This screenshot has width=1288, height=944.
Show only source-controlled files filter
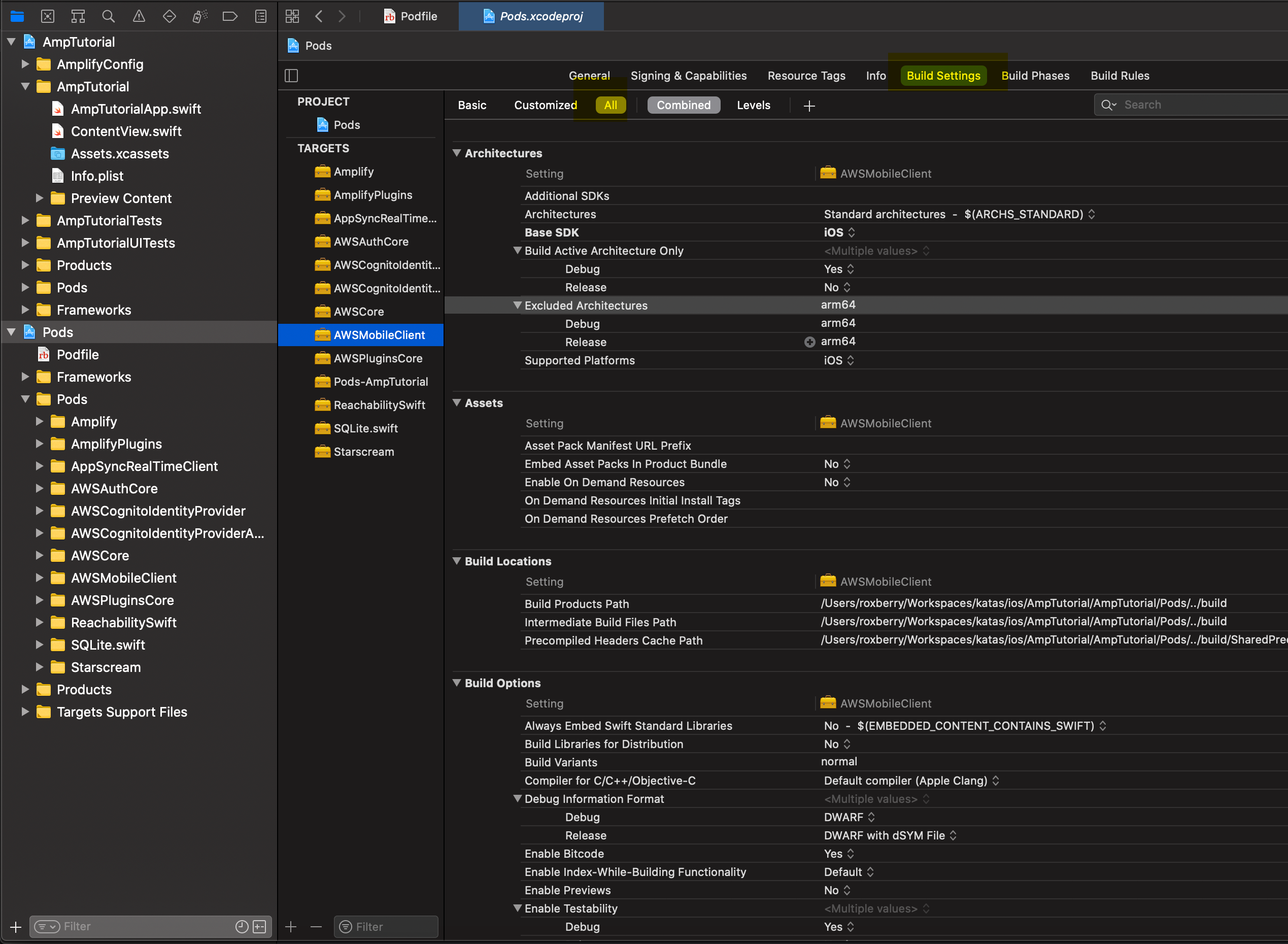click(x=259, y=927)
